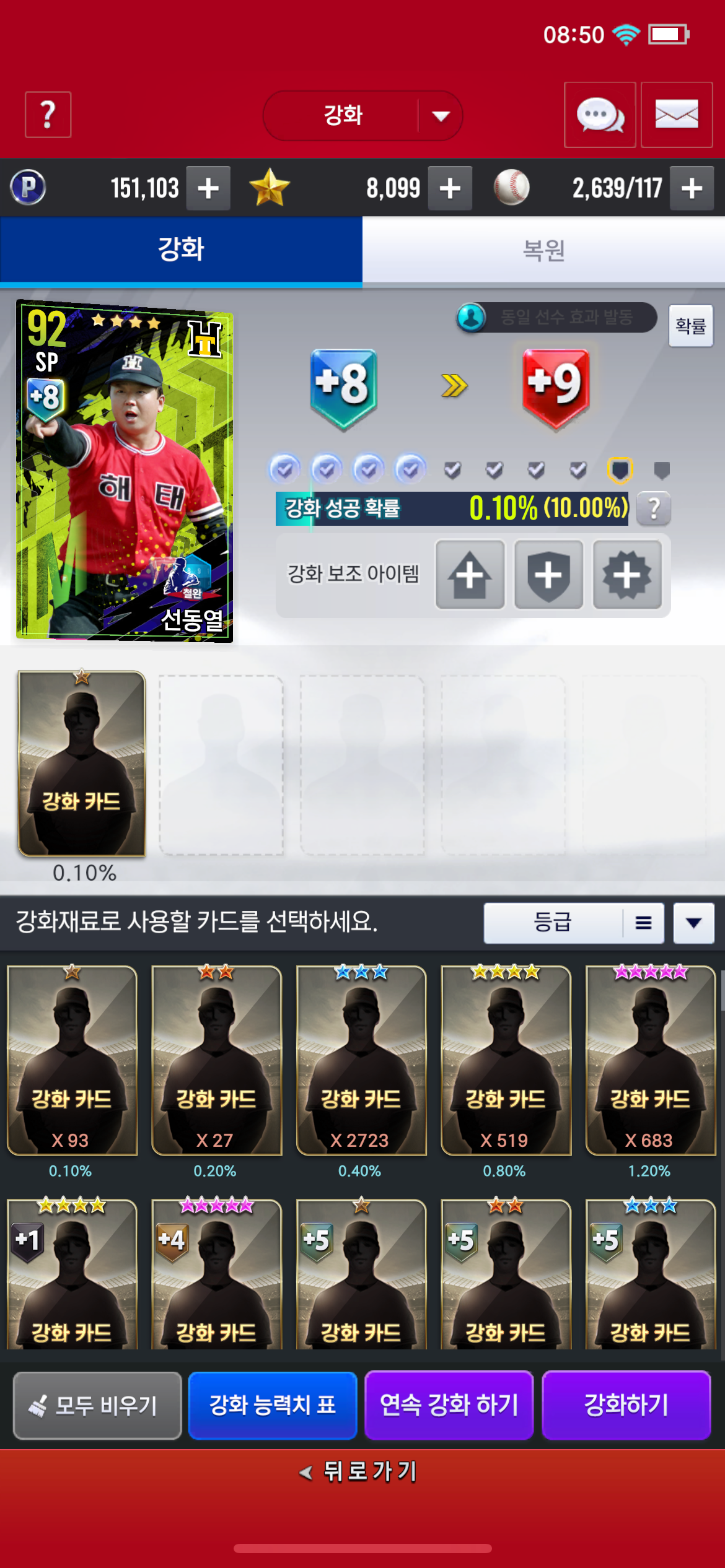Image resolution: width=725 pixels, height=1568 pixels.
Task: Add points with plus next to 151,103
Action: (x=208, y=188)
